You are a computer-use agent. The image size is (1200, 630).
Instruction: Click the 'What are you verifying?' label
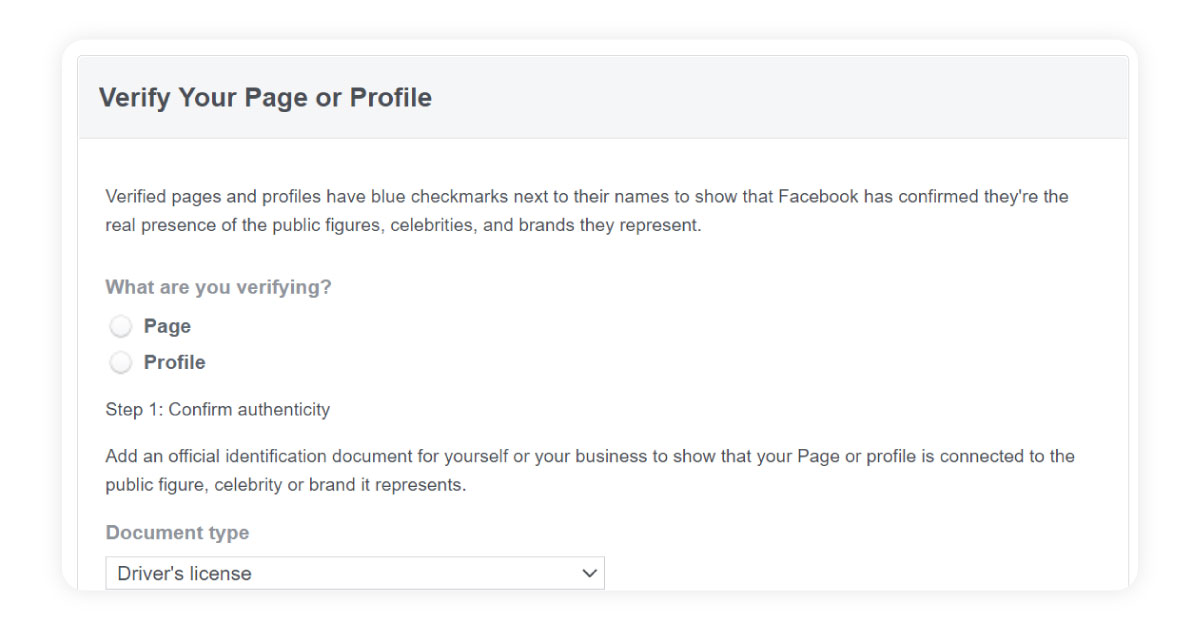[218, 287]
